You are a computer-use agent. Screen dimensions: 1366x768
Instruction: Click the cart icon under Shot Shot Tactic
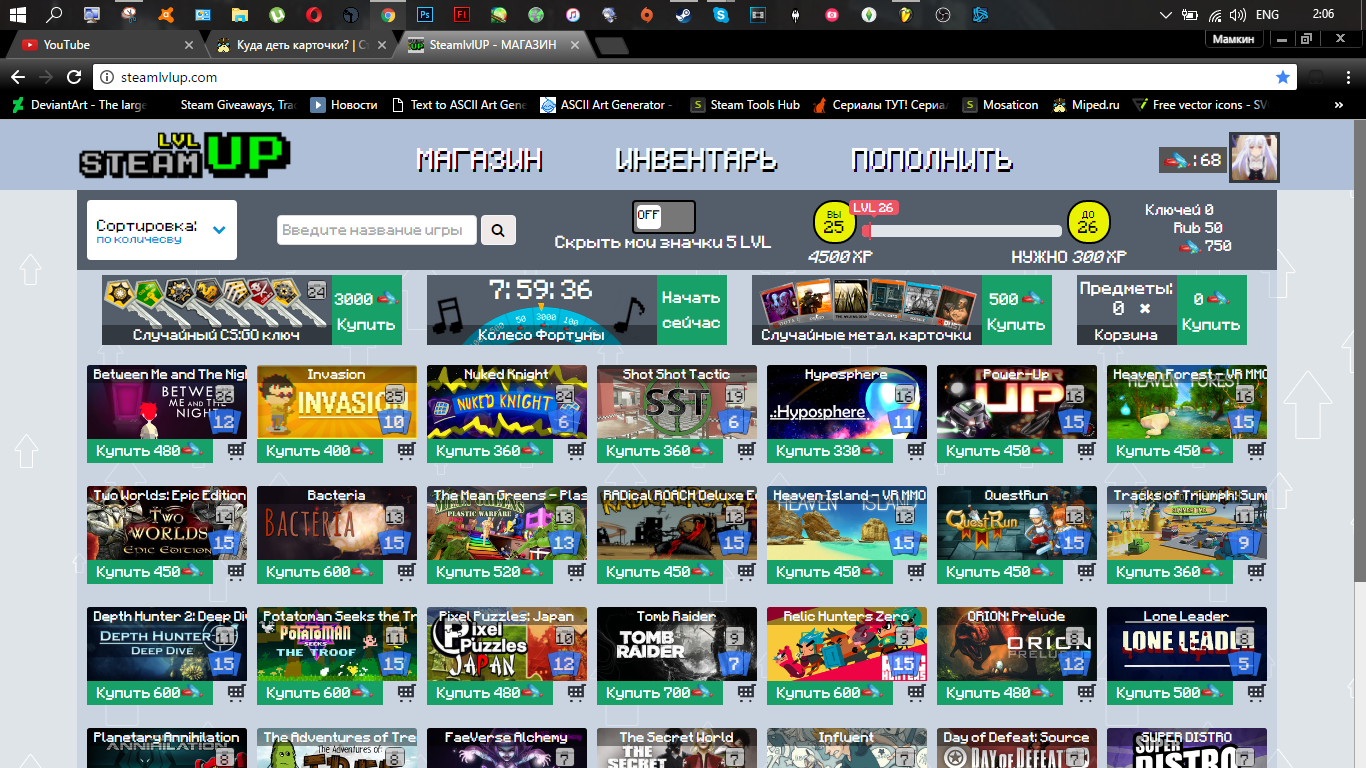(x=746, y=451)
